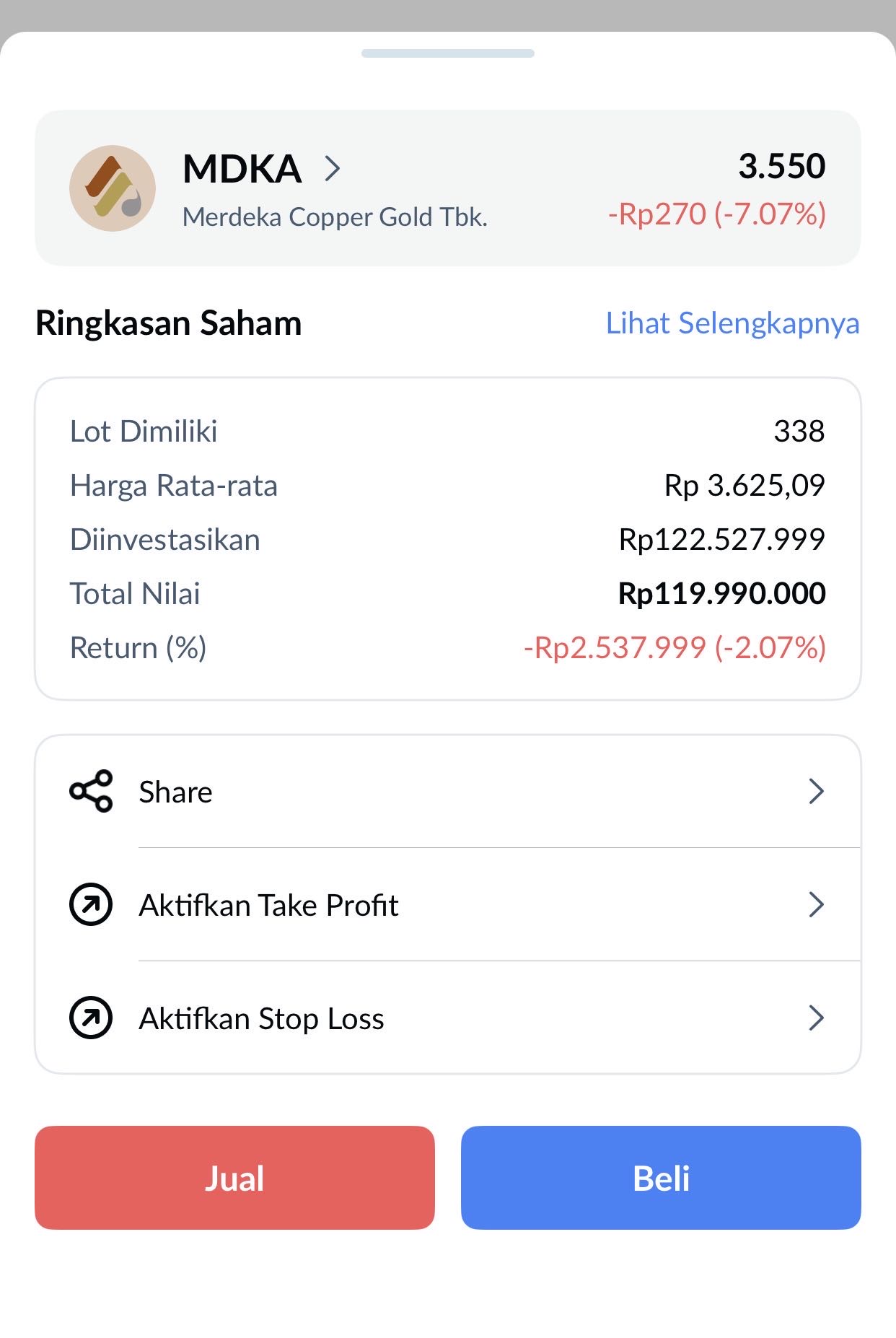Tap the Return loss value in red
The width and height of the screenshot is (896, 1338).
pos(674,647)
